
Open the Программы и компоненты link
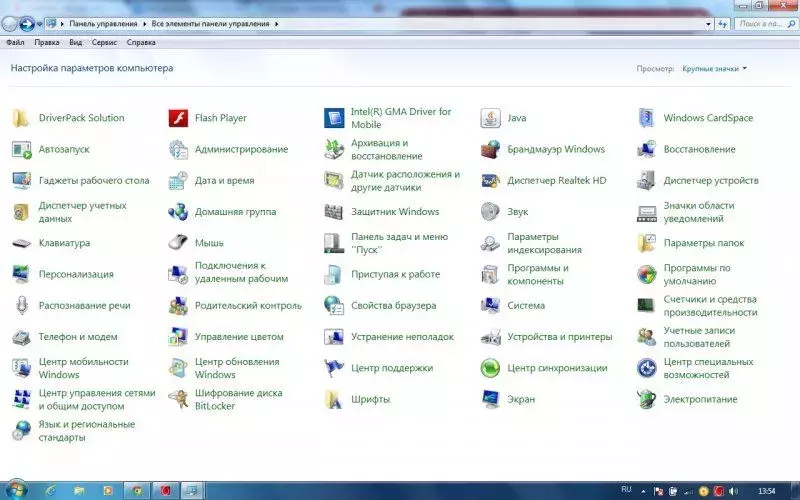(x=538, y=274)
